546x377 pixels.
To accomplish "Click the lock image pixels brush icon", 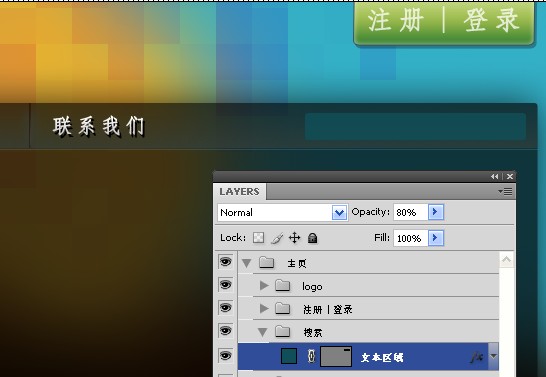I will 277,238.
